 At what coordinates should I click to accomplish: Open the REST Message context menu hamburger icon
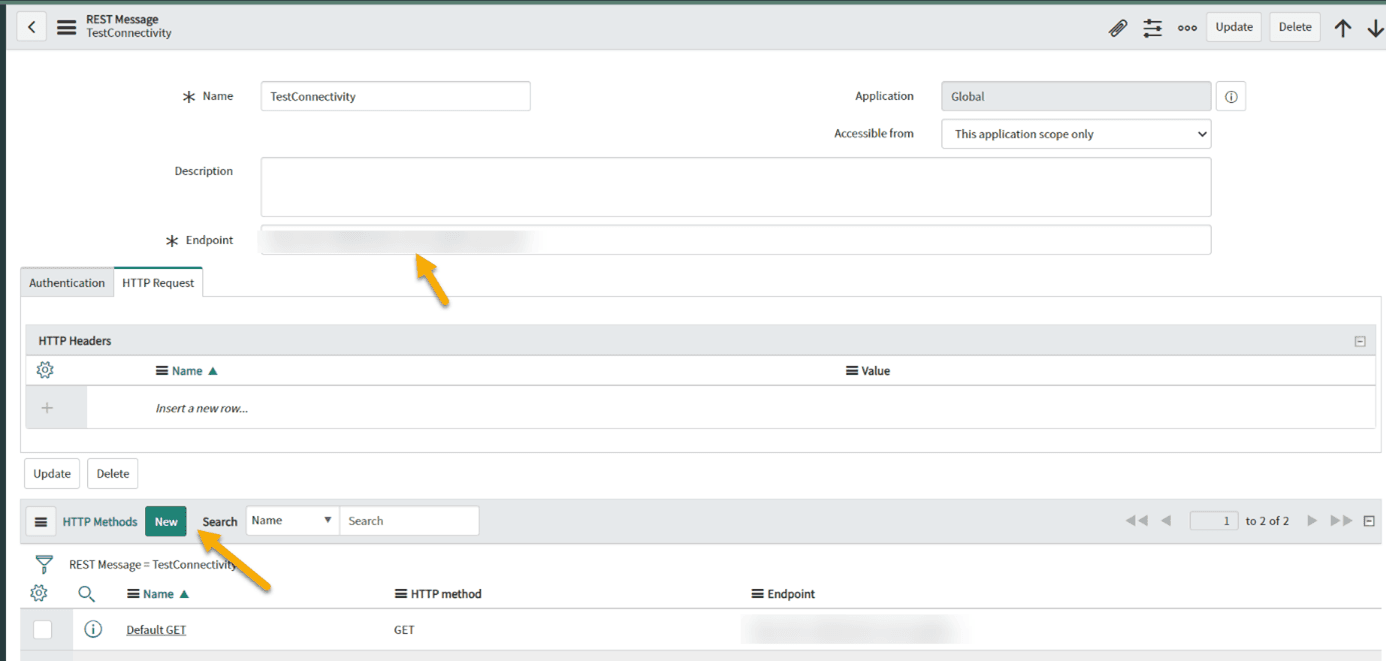(x=66, y=27)
